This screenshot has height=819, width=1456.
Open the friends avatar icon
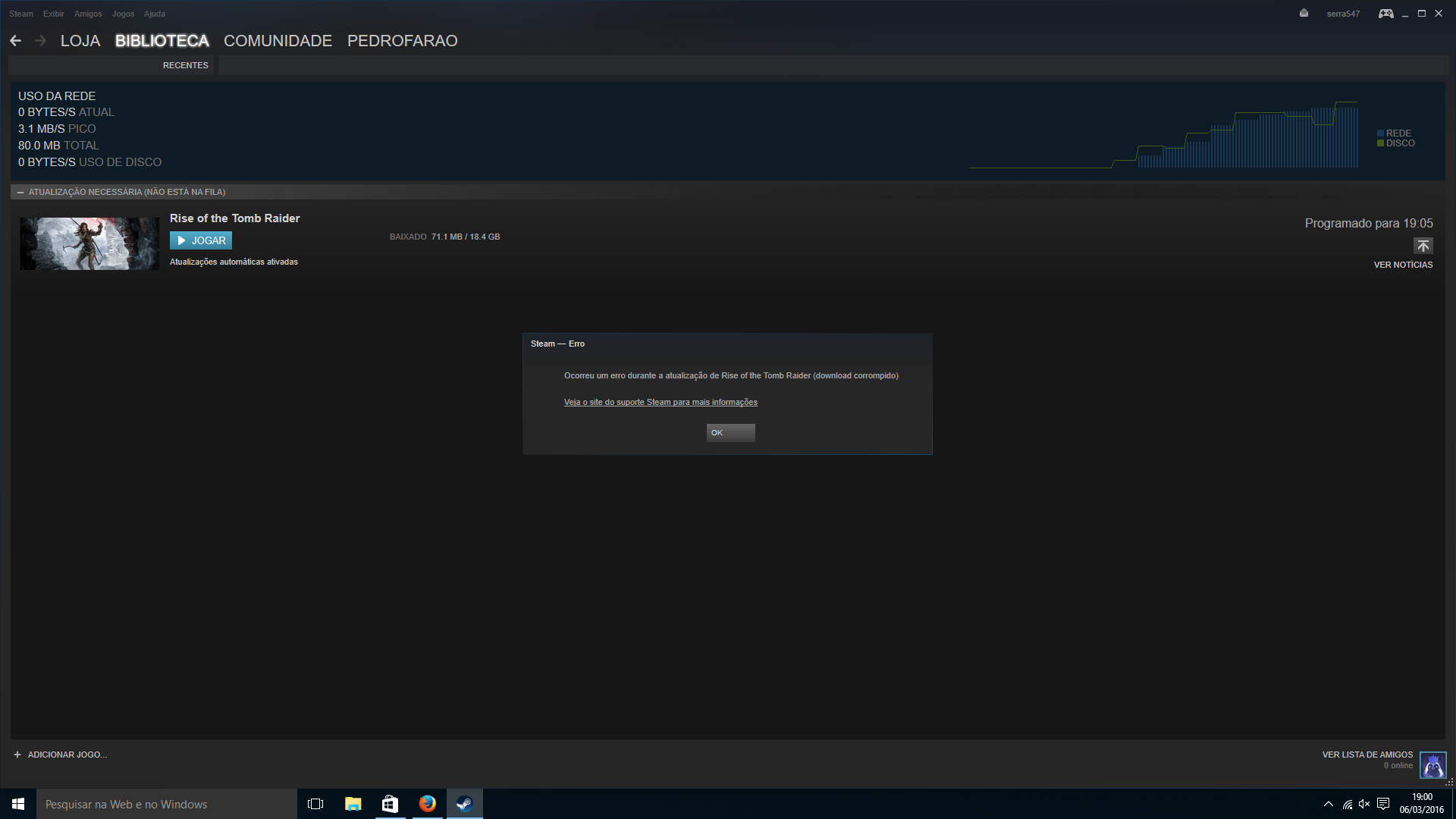(1432, 765)
